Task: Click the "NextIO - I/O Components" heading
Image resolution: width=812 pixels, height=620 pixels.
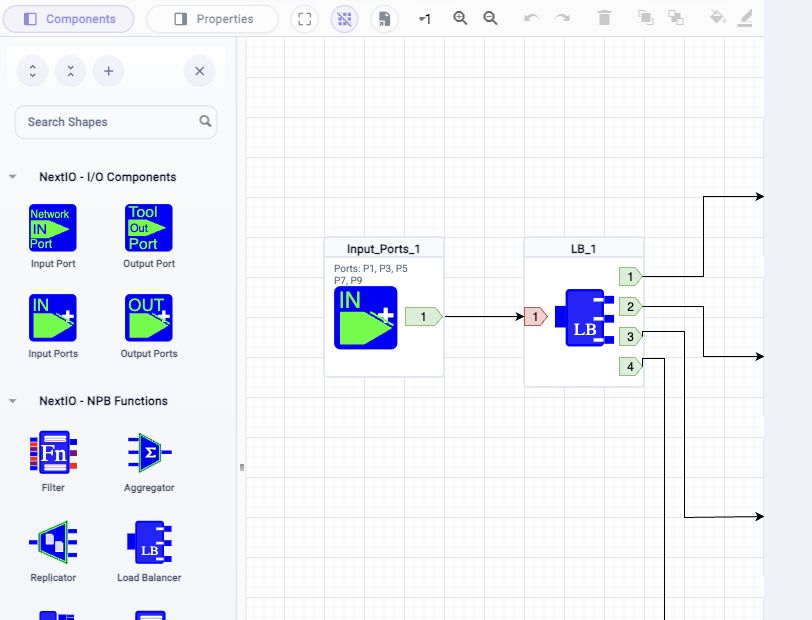Action: click(108, 177)
